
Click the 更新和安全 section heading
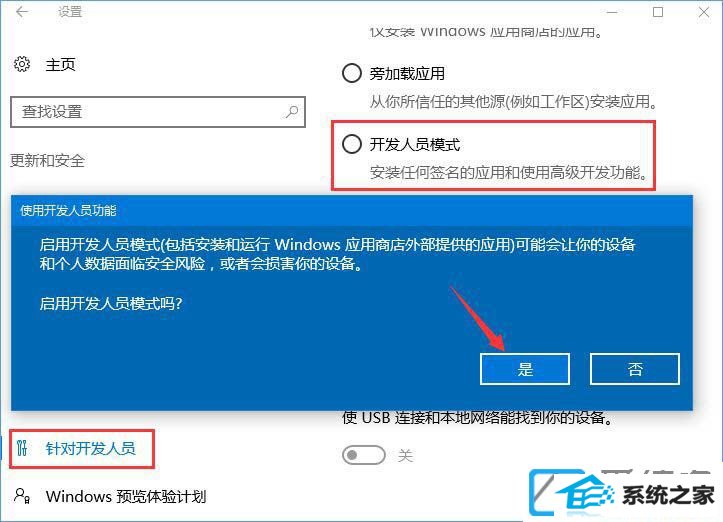pyautogui.click(x=47, y=160)
